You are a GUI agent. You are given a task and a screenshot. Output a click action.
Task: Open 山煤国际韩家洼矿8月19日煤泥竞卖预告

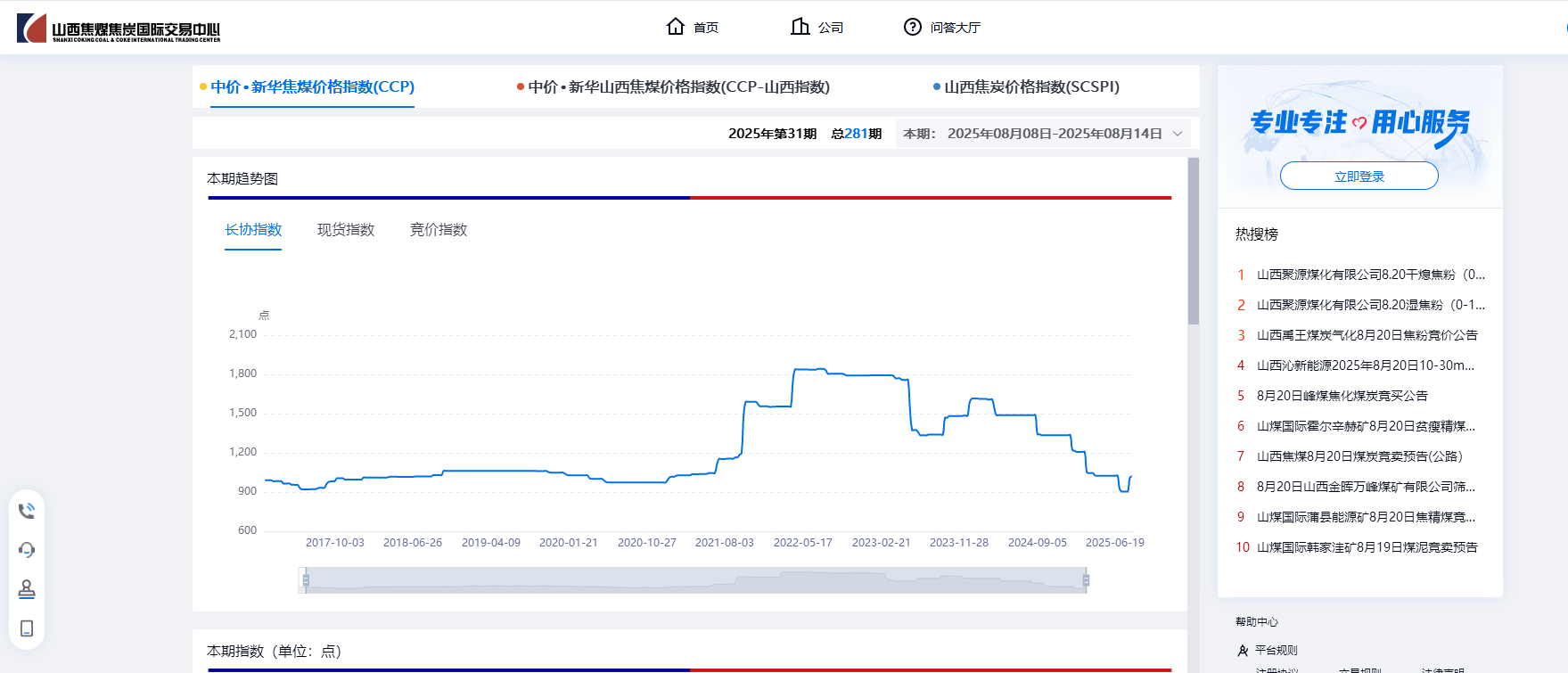tap(1367, 547)
